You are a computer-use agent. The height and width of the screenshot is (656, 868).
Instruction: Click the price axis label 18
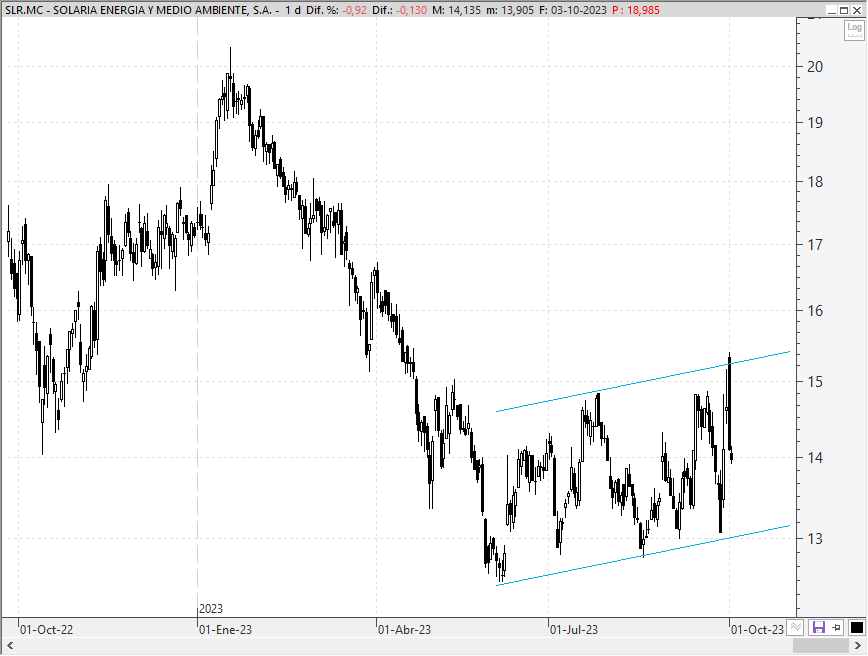(x=815, y=182)
